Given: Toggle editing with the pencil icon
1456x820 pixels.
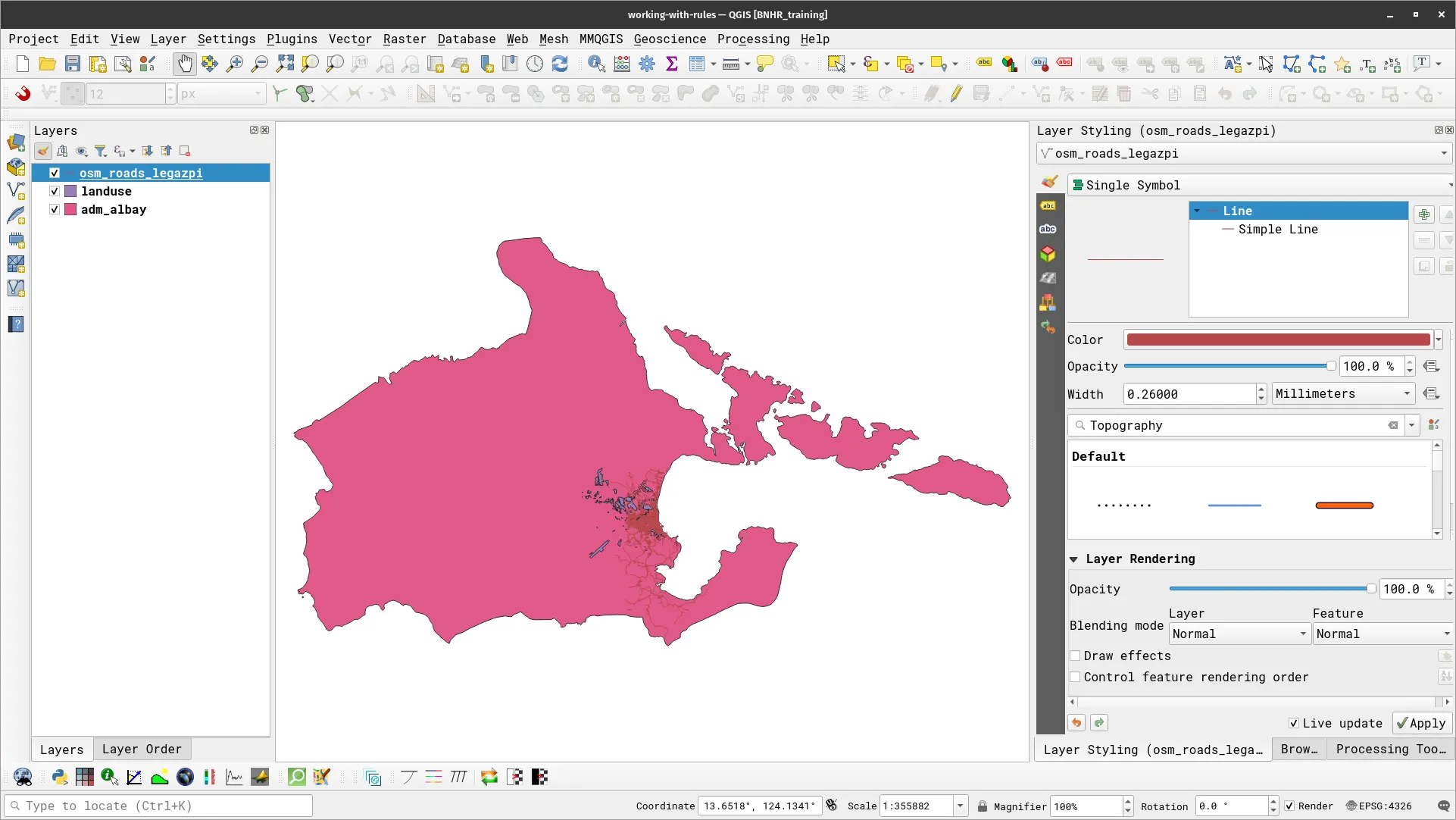Looking at the screenshot, I should pos(956,93).
